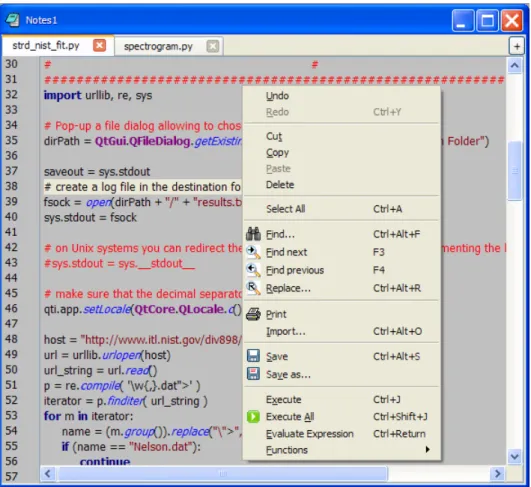
Task: Click the line 'sys.stdout = fsock'
Action: 90,217
